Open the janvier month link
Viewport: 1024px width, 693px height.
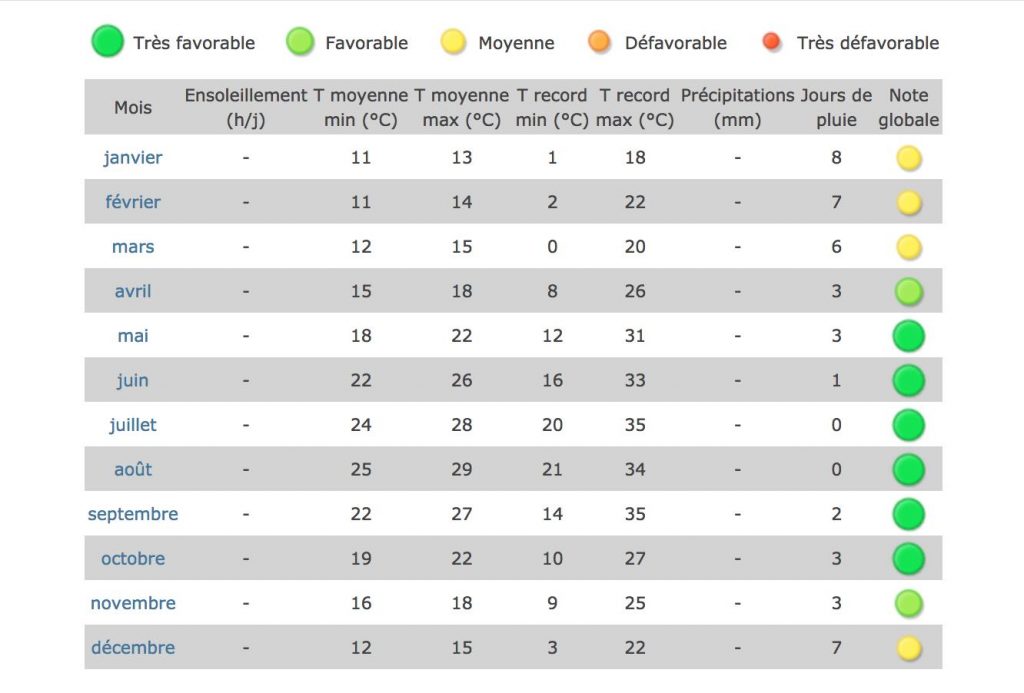[133, 157]
